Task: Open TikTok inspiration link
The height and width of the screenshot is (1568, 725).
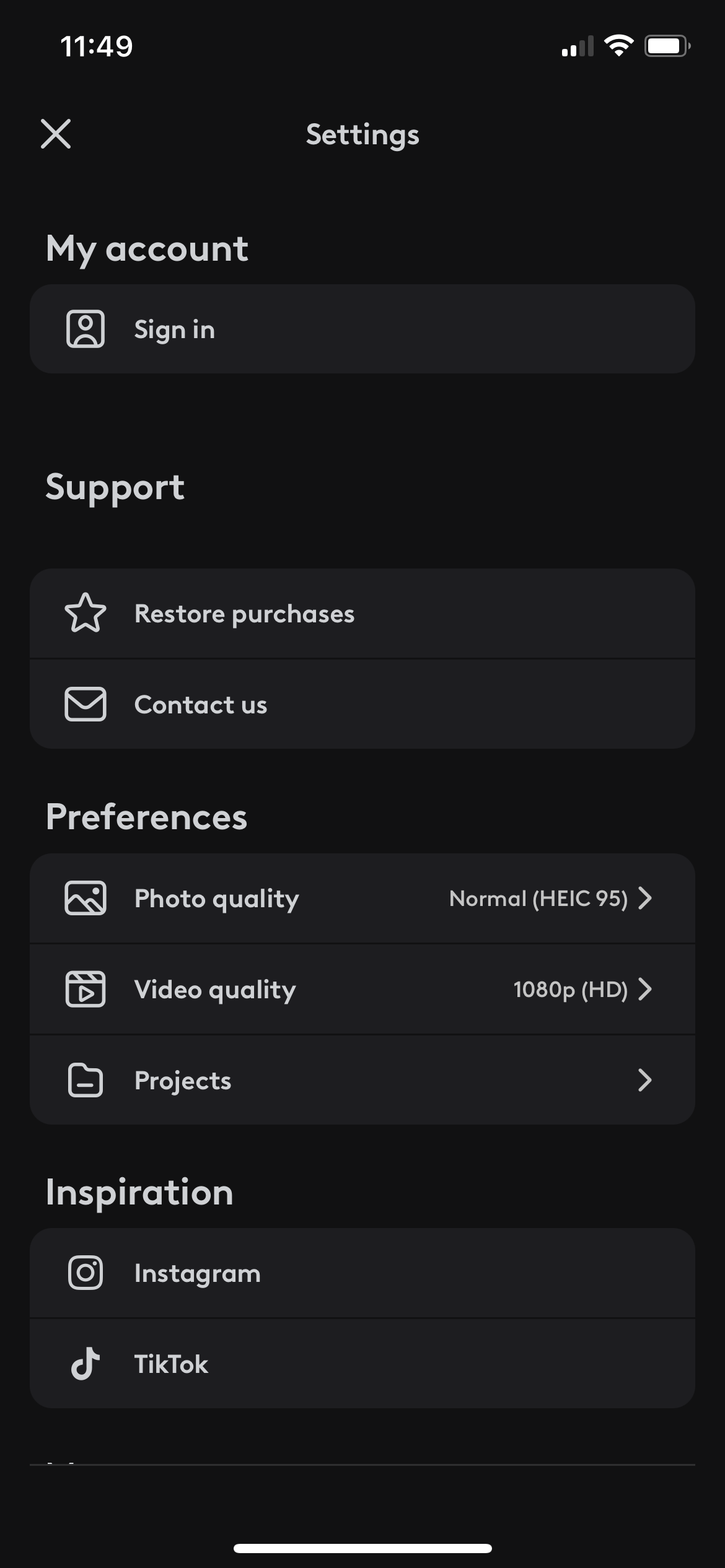Action: (171, 1364)
